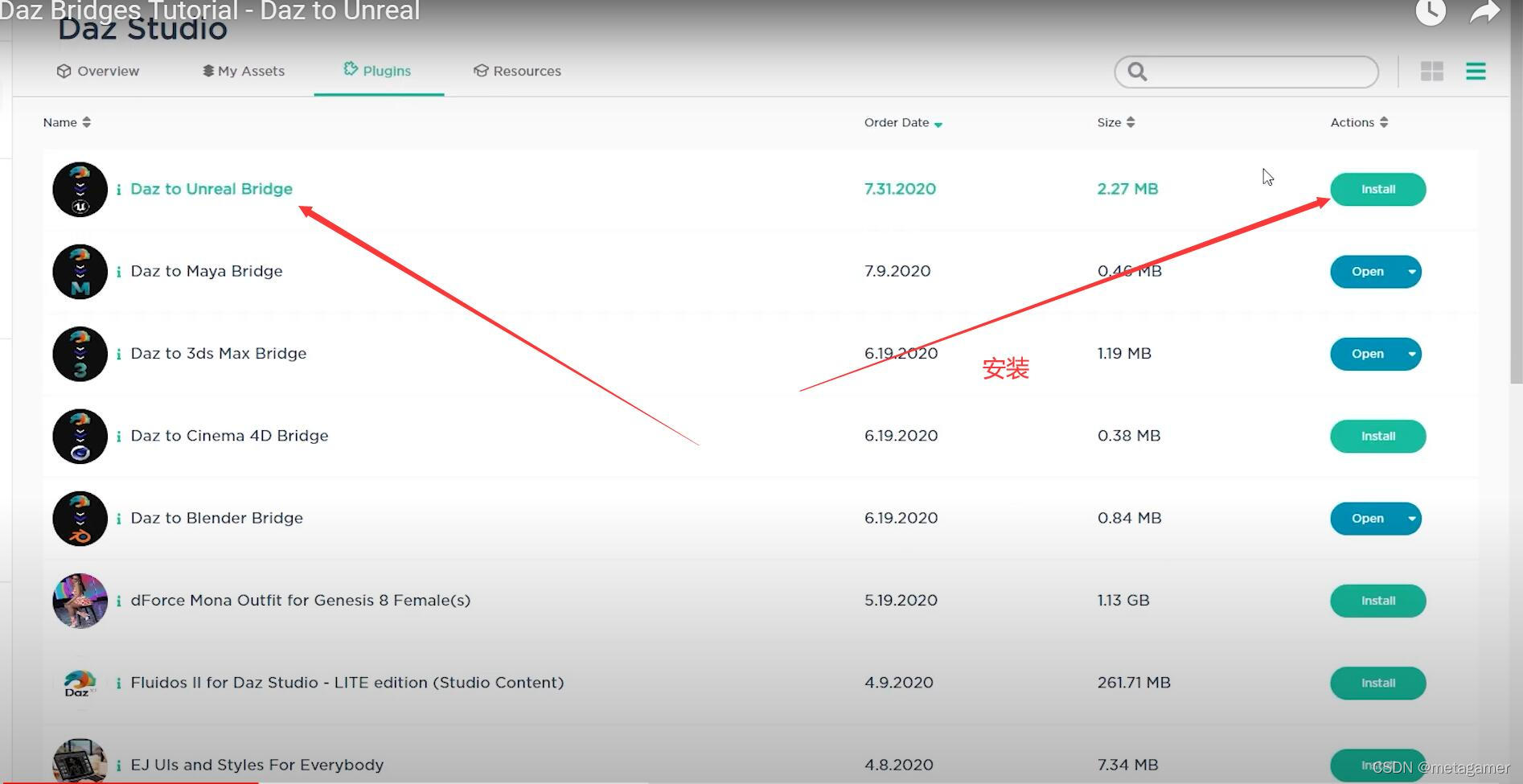
Task: Click Daz to Blender Bridge icon
Action: (x=80, y=519)
